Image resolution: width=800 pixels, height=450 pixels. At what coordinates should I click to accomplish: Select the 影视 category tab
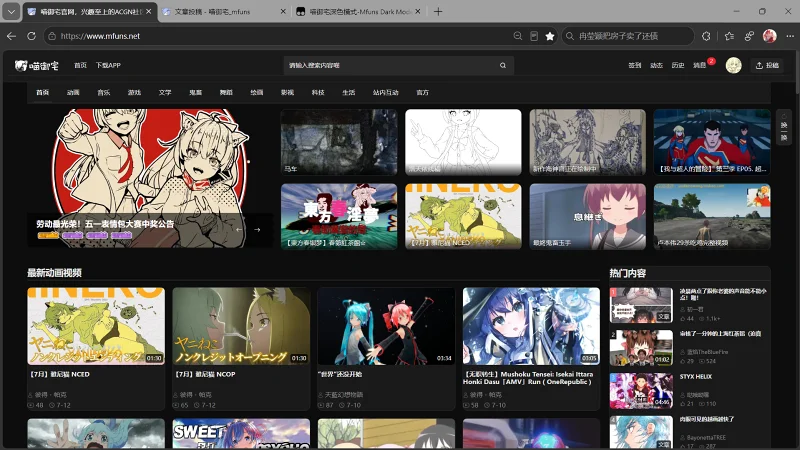[x=287, y=92]
